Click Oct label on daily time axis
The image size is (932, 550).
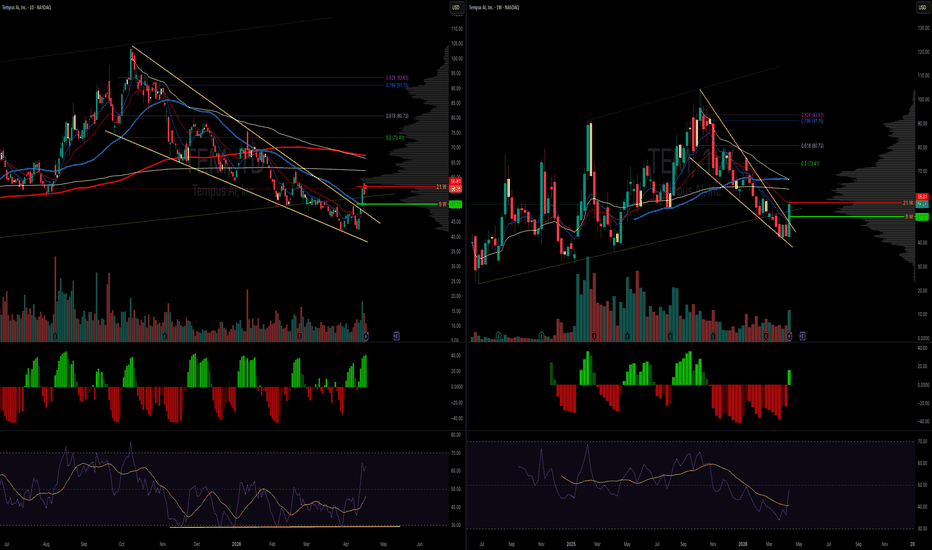tap(121, 544)
